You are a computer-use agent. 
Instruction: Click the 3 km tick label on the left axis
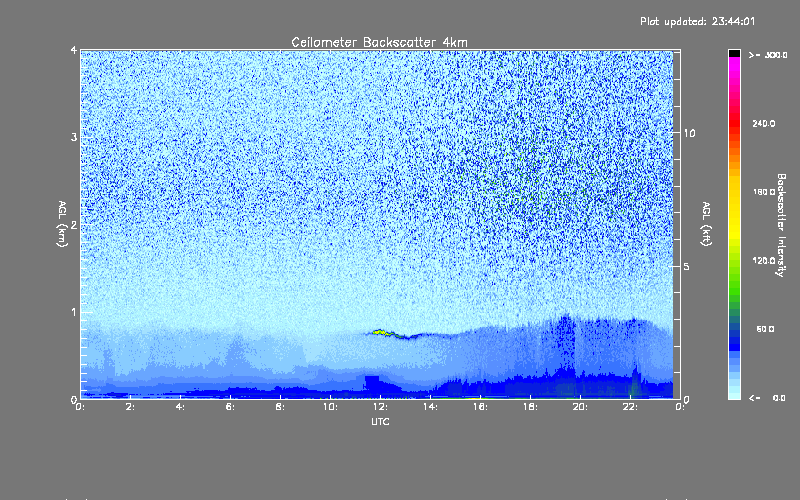pos(74,137)
